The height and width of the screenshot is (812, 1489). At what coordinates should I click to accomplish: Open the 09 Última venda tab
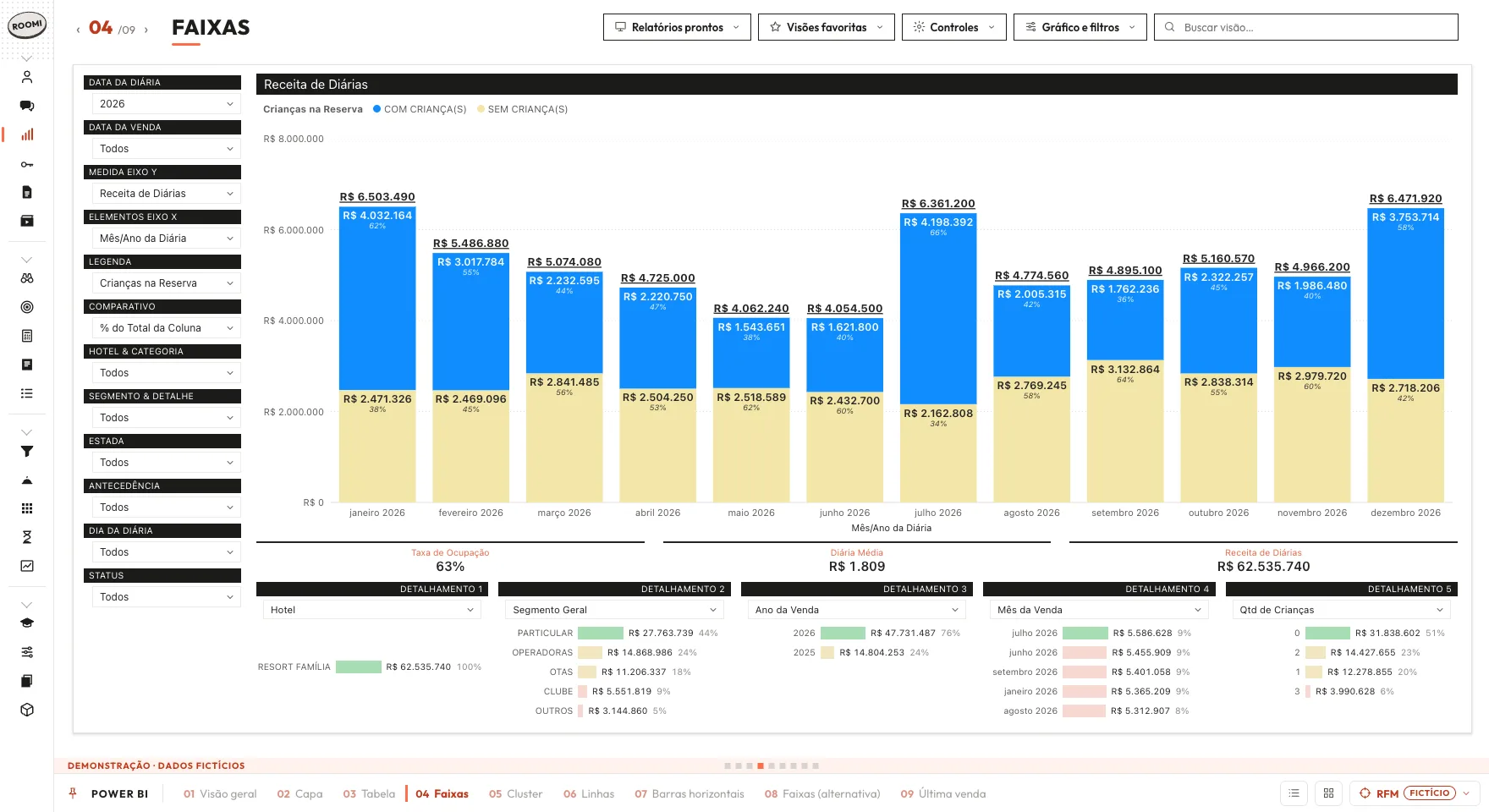pos(942,794)
